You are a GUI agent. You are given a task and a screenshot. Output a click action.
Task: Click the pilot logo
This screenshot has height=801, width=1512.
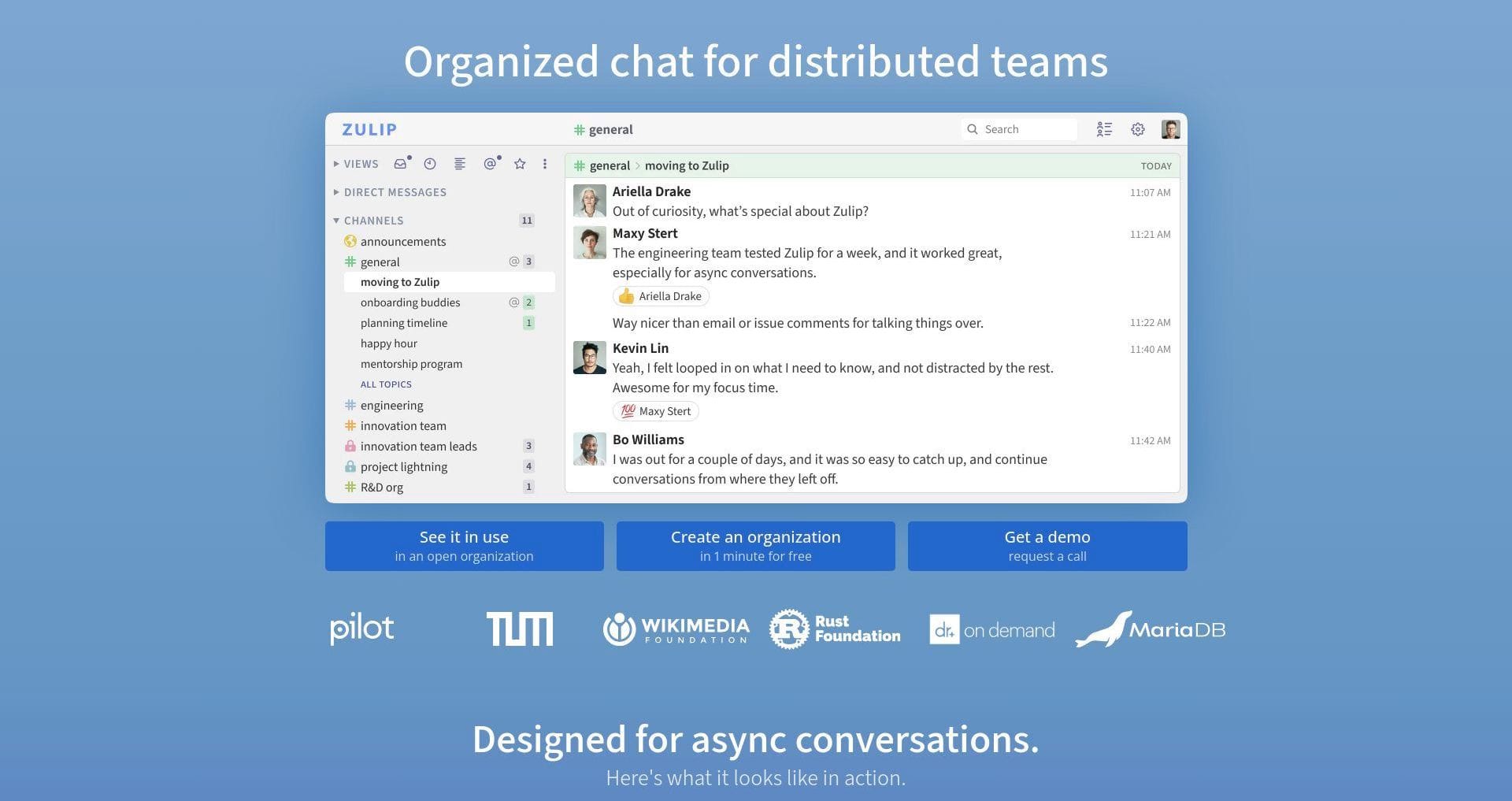[361, 629]
